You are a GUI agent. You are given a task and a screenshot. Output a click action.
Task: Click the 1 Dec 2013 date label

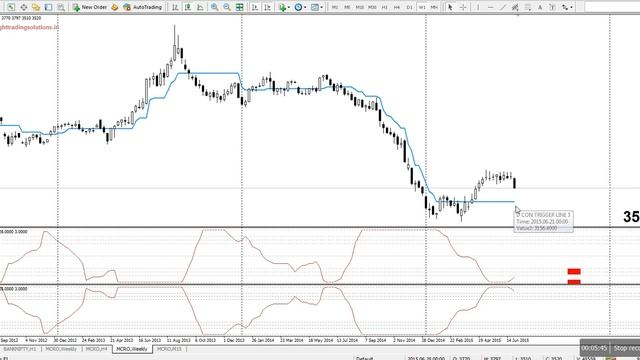[234, 340]
